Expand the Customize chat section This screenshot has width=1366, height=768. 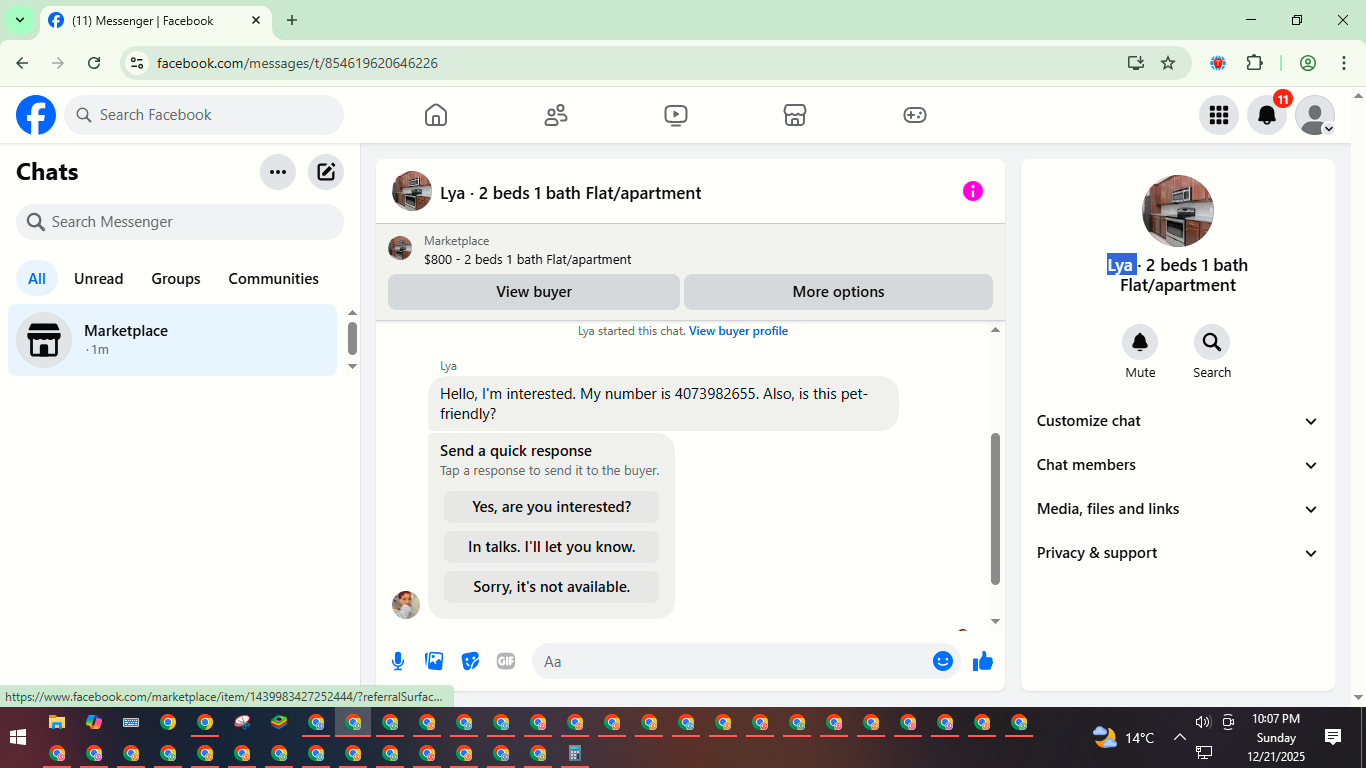tap(1178, 421)
